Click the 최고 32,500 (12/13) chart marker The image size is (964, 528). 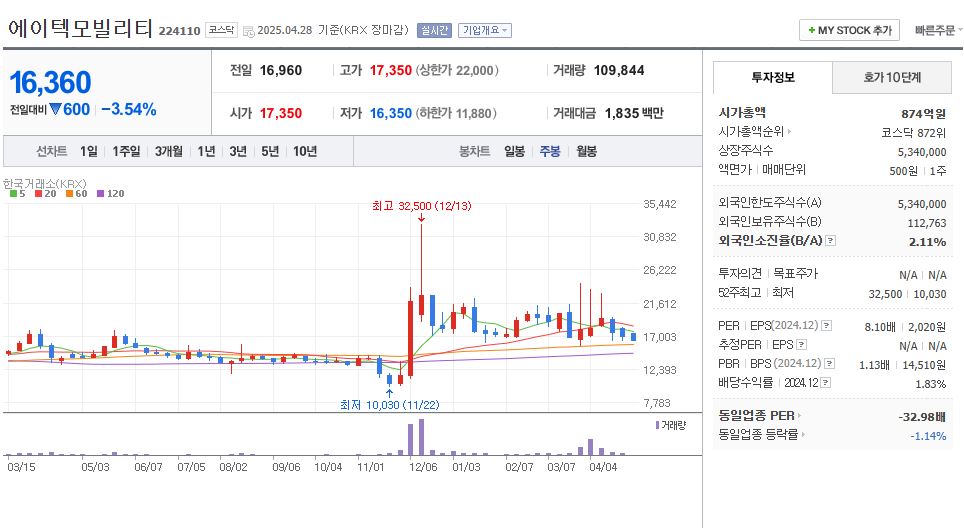tap(422, 206)
